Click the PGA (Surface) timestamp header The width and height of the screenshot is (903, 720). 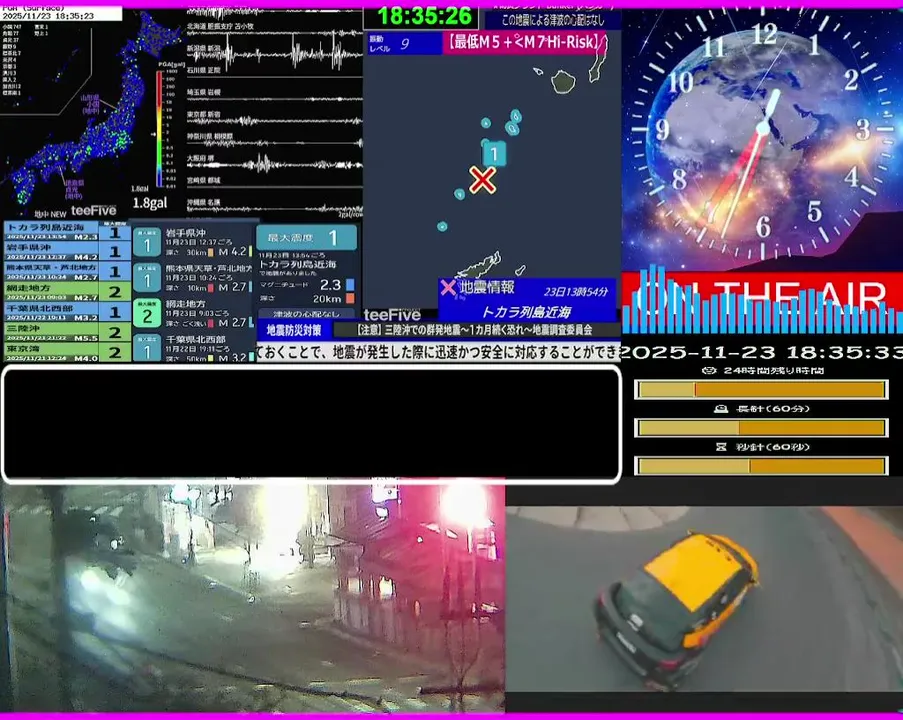61,13
